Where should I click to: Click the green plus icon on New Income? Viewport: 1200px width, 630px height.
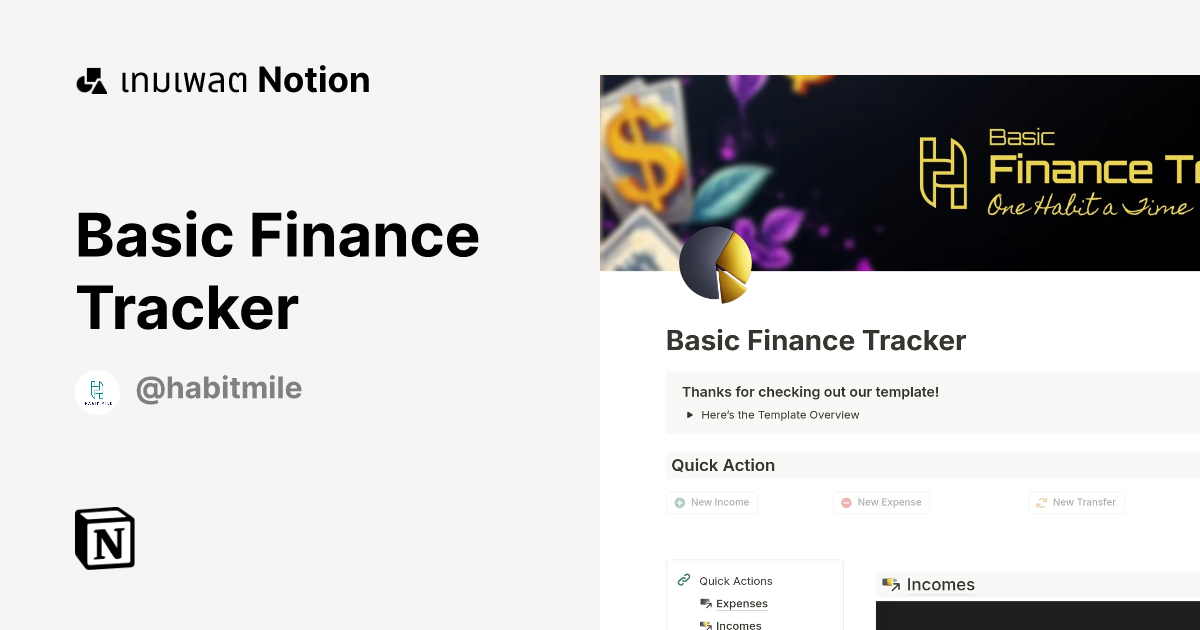[x=679, y=502]
